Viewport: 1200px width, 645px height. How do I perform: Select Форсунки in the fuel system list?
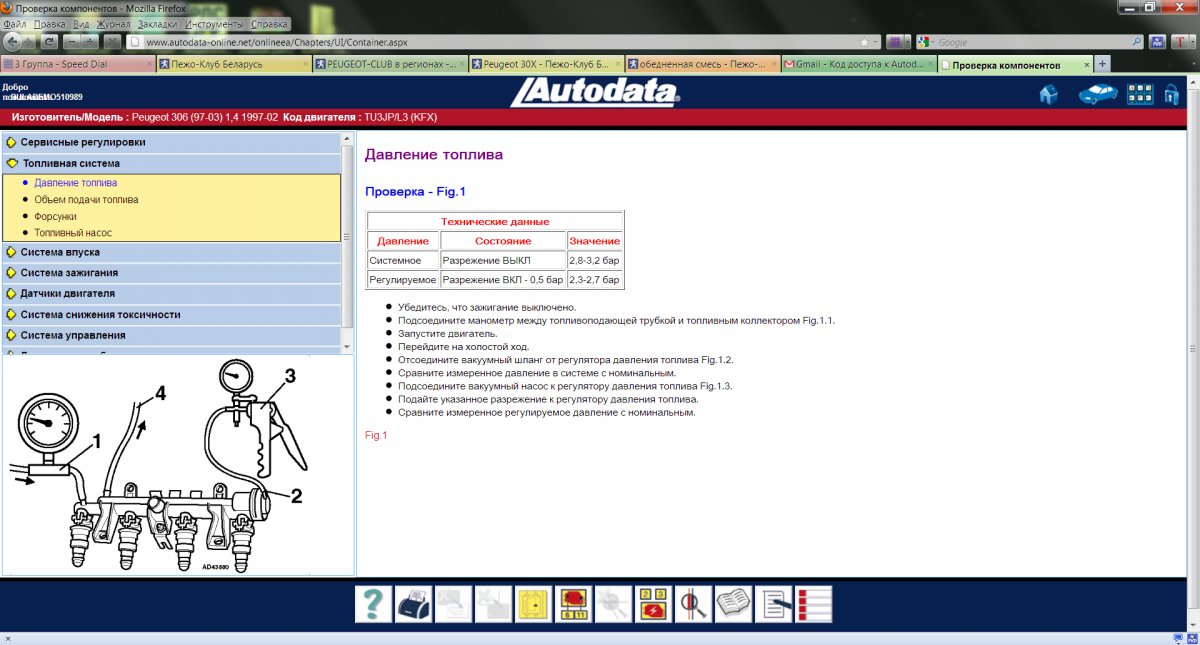pos(55,216)
